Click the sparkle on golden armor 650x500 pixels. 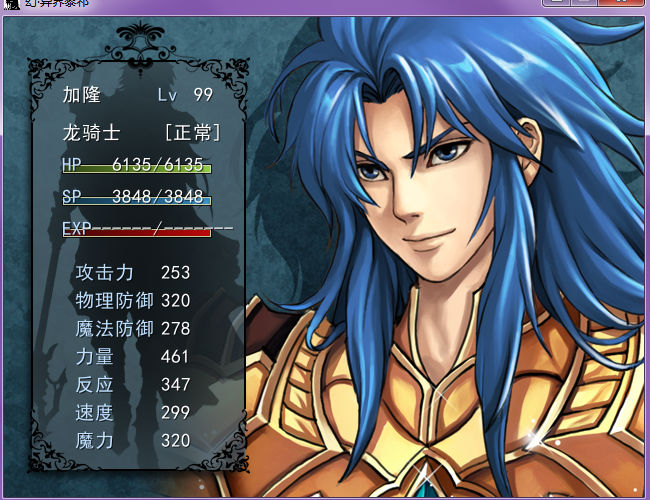(x=537, y=439)
